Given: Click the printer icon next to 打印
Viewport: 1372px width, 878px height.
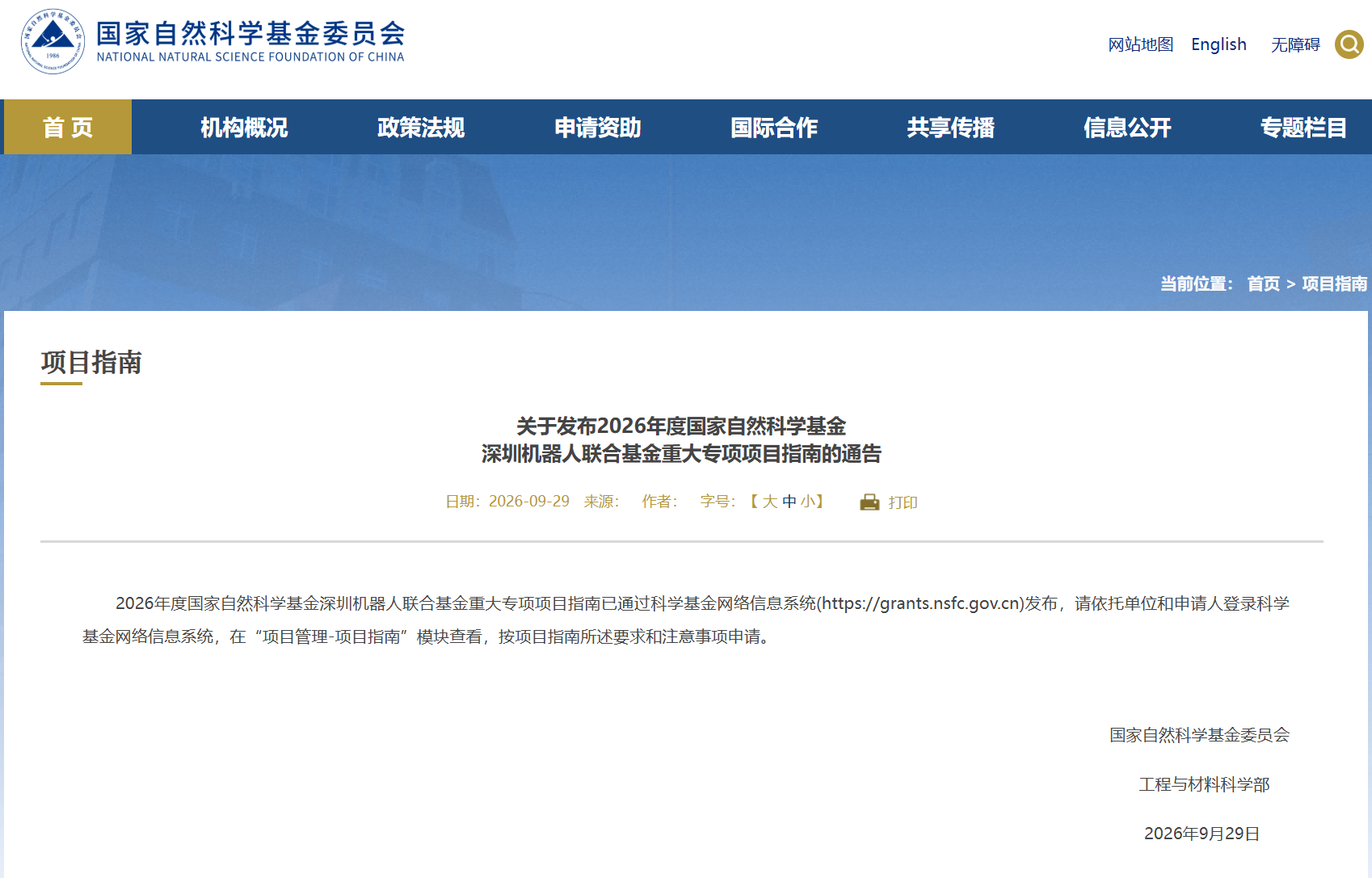Looking at the screenshot, I should point(869,502).
